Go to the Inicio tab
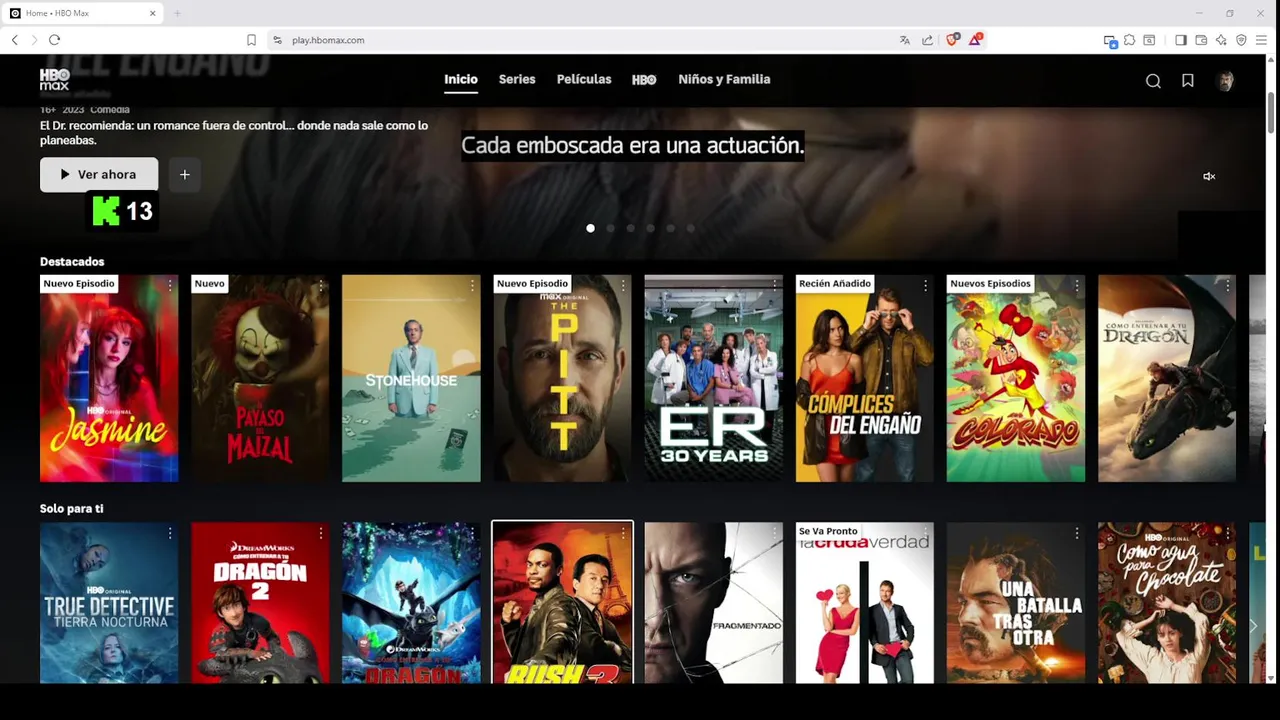The height and width of the screenshot is (720, 1280). [x=461, y=79]
